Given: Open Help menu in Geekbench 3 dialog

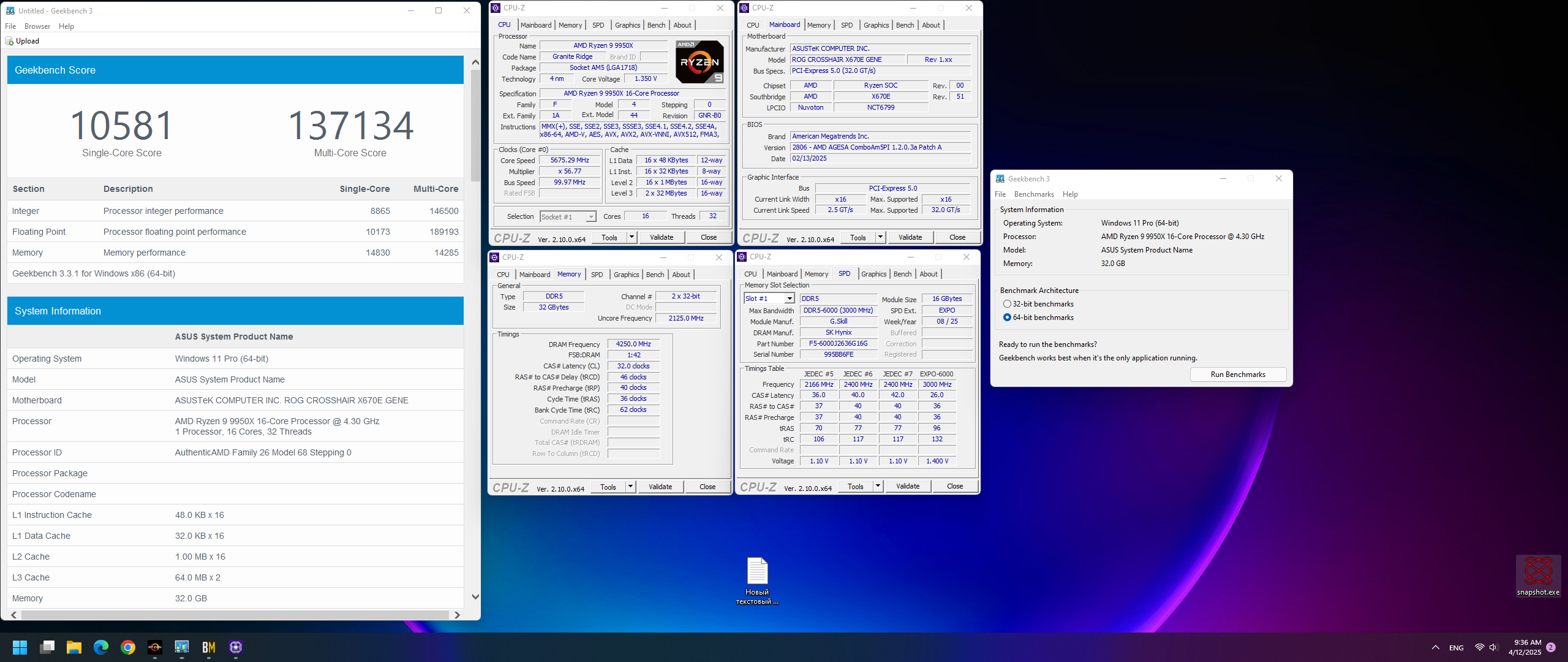Looking at the screenshot, I should tap(1070, 194).
